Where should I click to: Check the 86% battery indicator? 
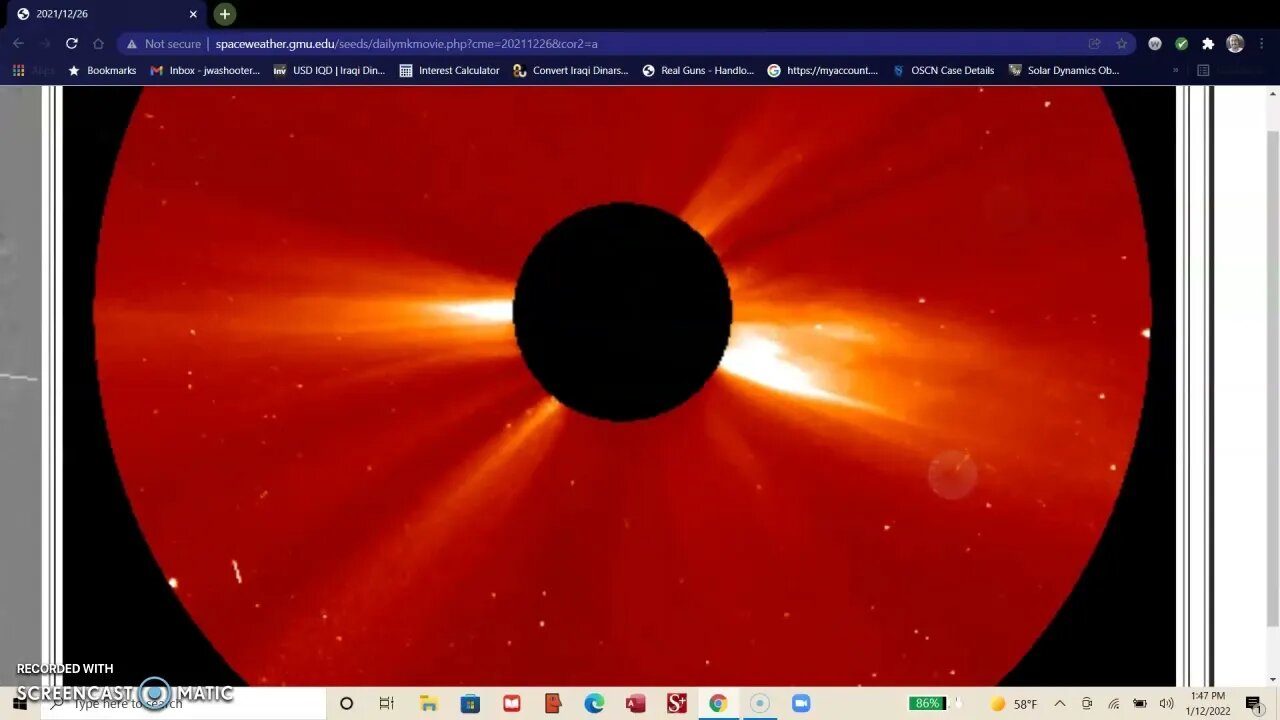coord(927,703)
